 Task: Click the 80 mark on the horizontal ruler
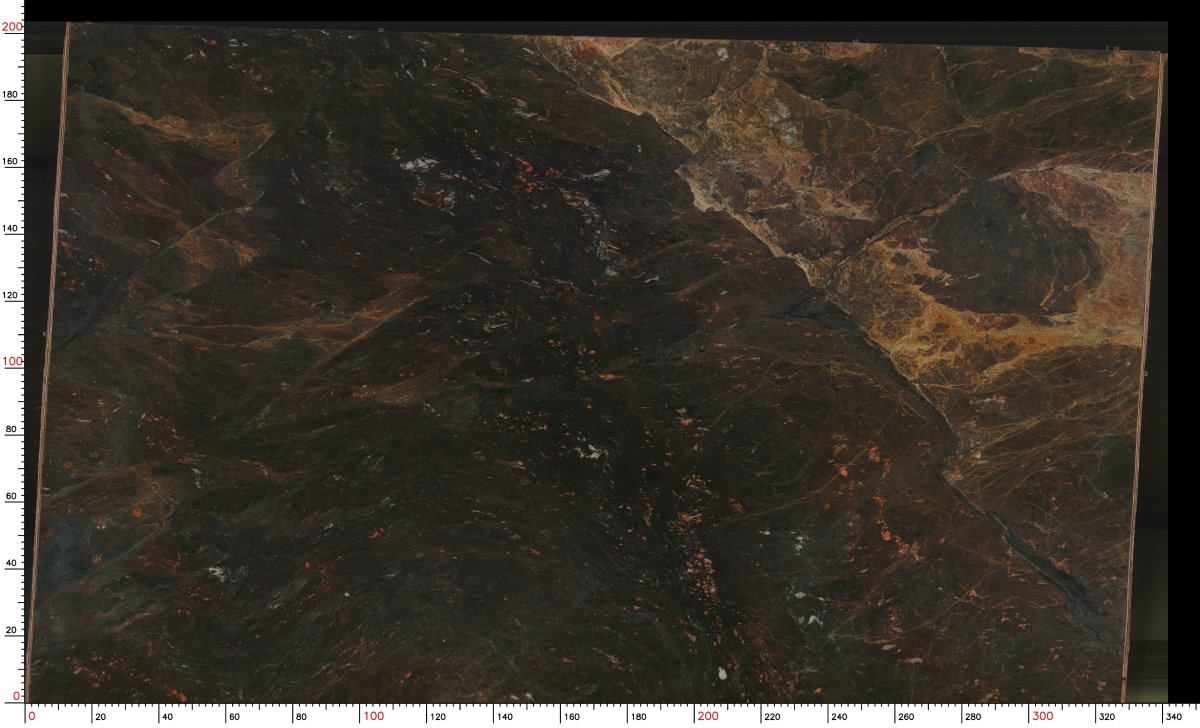(x=302, y=717)
